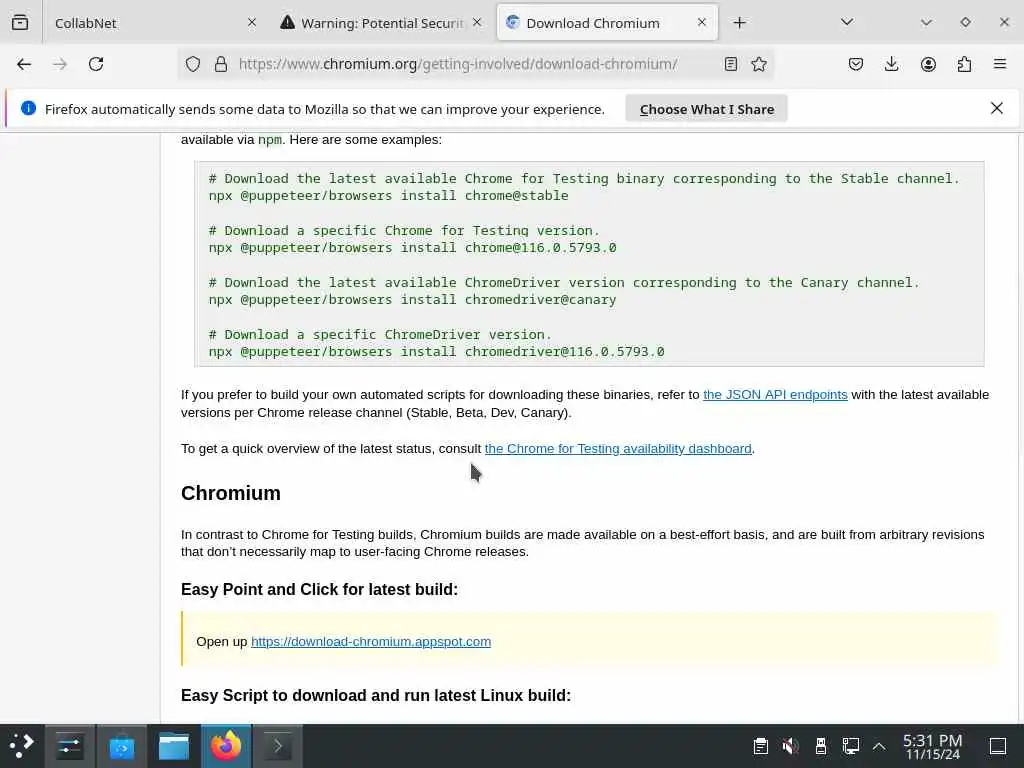The height and width of the screenshot is (768, 1024).
Task: Close the Warning: Potential Security tab
Action: 477,23
